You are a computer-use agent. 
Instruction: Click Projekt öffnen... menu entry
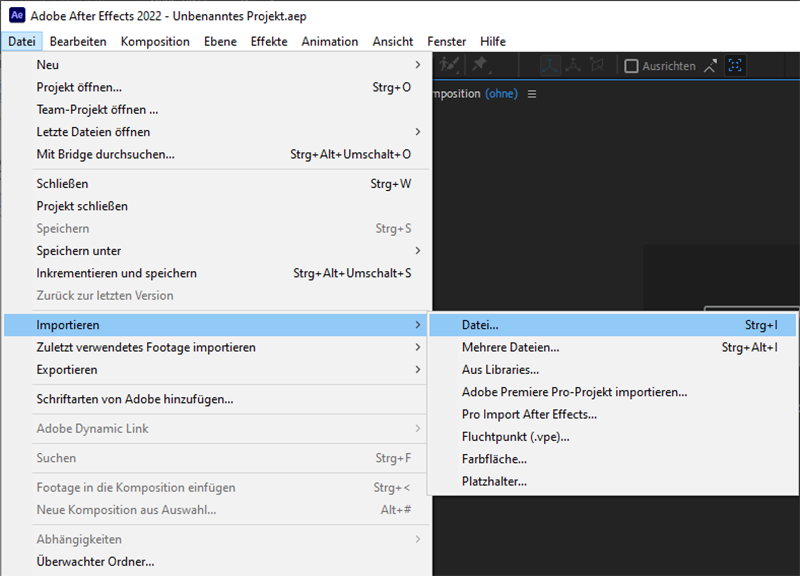click(x=80, y=88)
